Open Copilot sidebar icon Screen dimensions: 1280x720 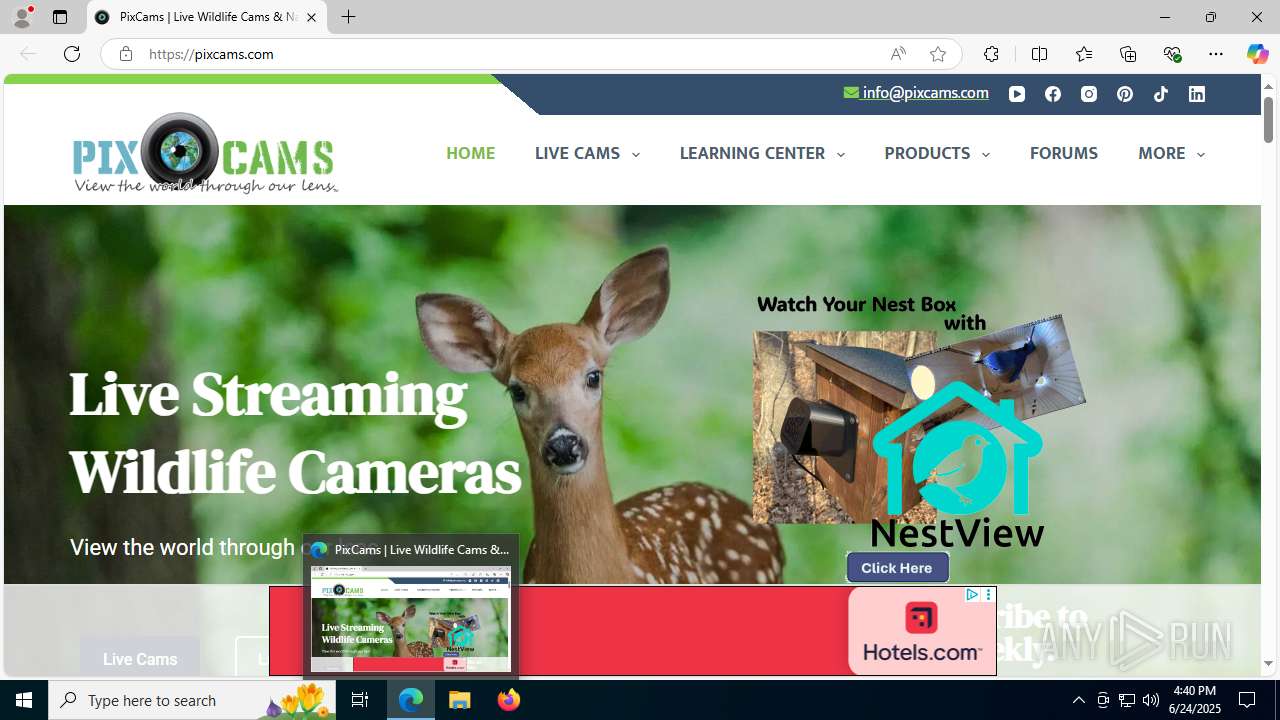click(1257, 54)
